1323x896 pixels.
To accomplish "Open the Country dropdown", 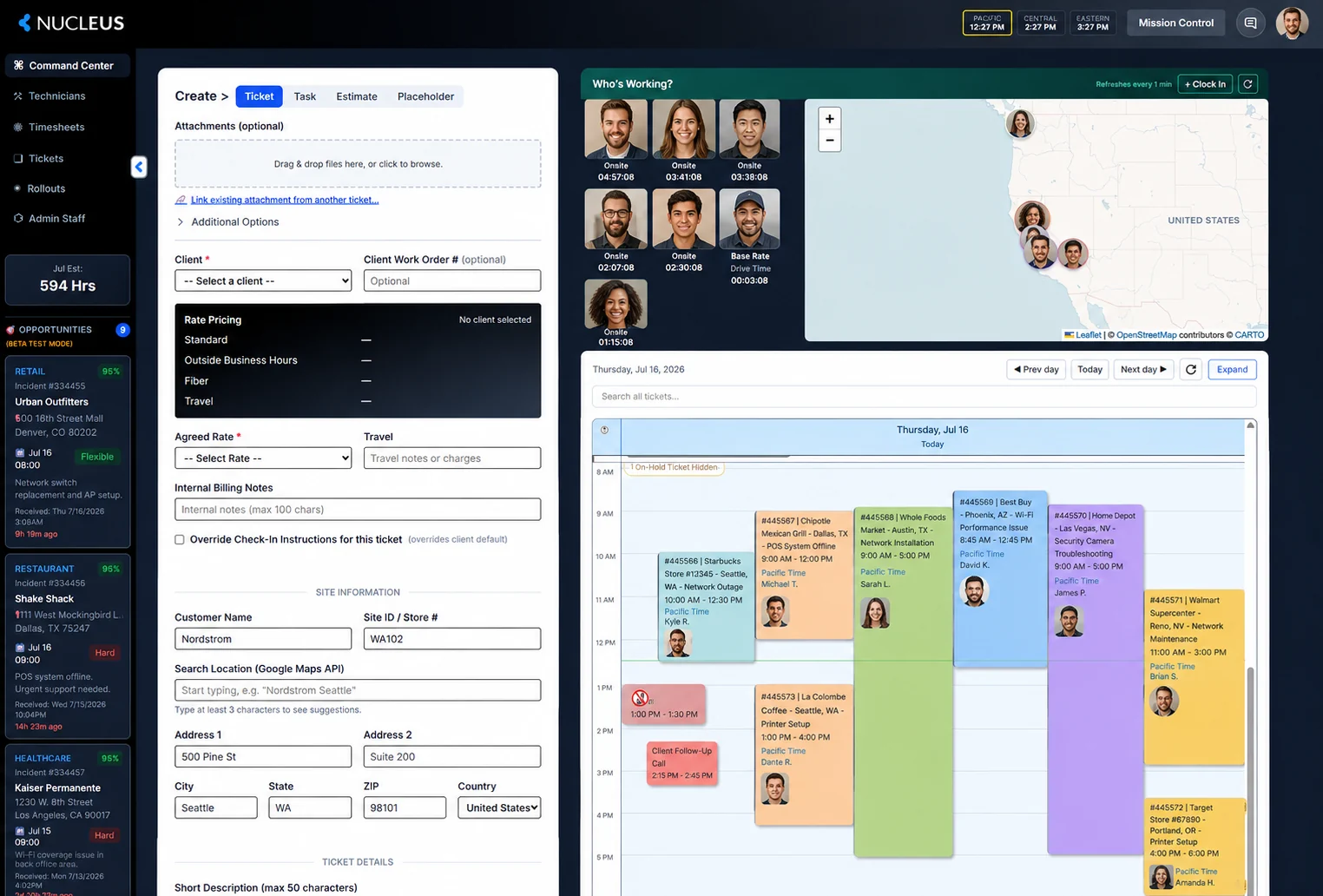I will click(x=499, y=808).
